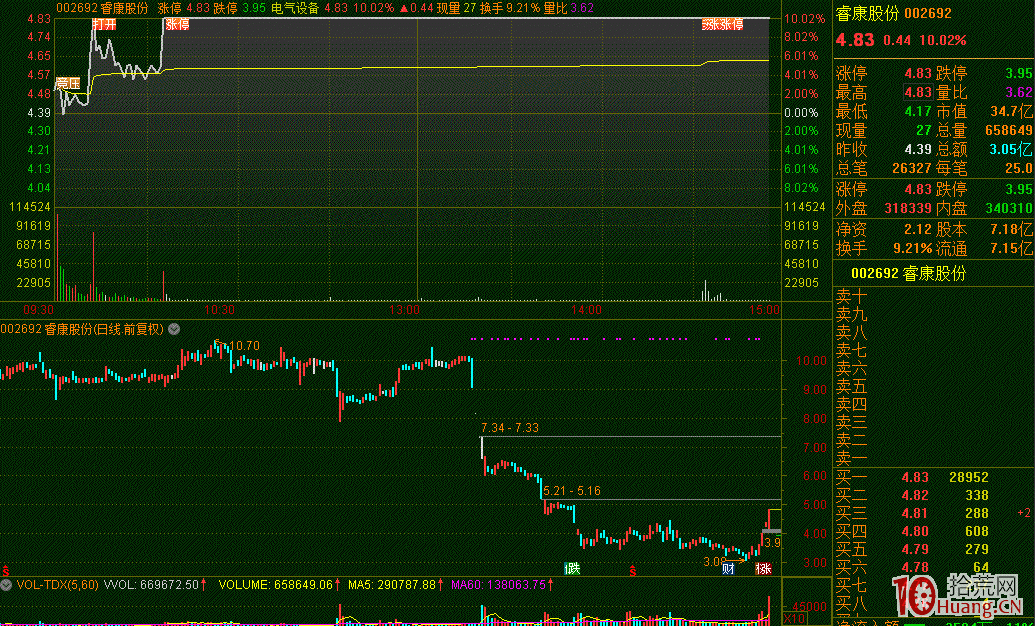The width and height of the screenshot is (1035, 626).
Task: Click the MA5: 290787.88 indicator value
Action: pyautogui.click(x=391, y=584)
